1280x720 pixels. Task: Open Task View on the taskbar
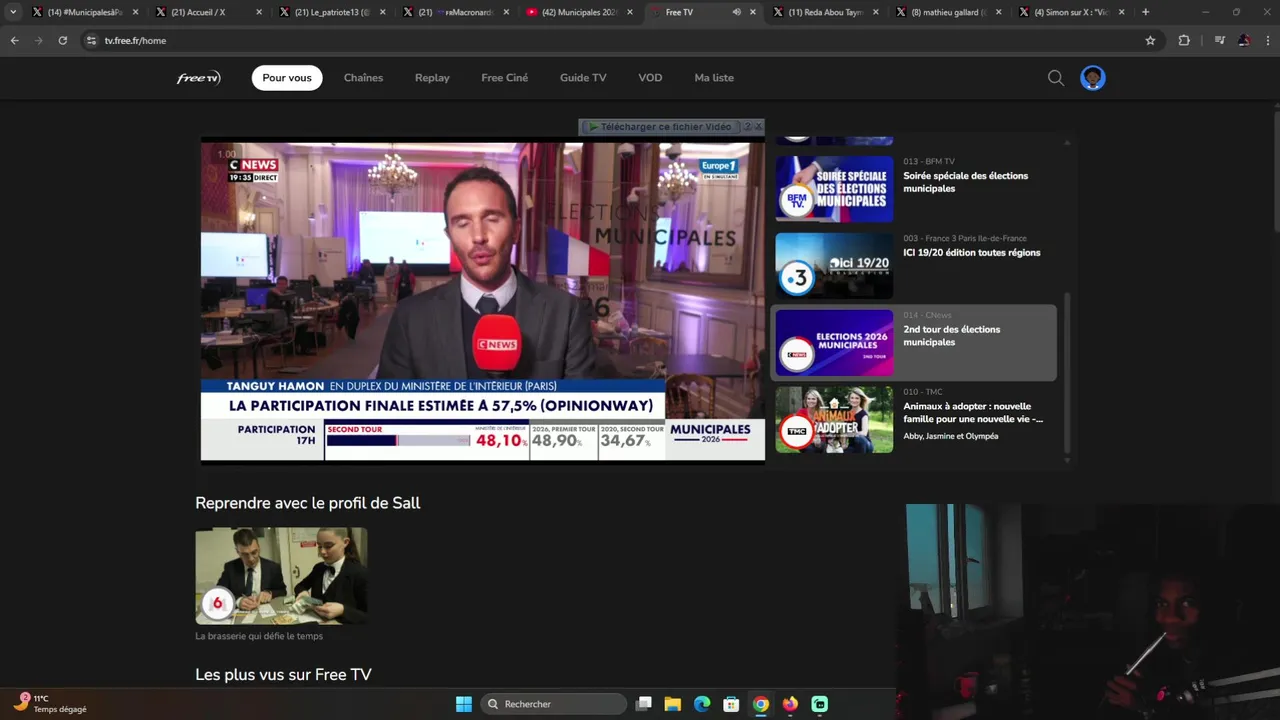tap(644, 704)
